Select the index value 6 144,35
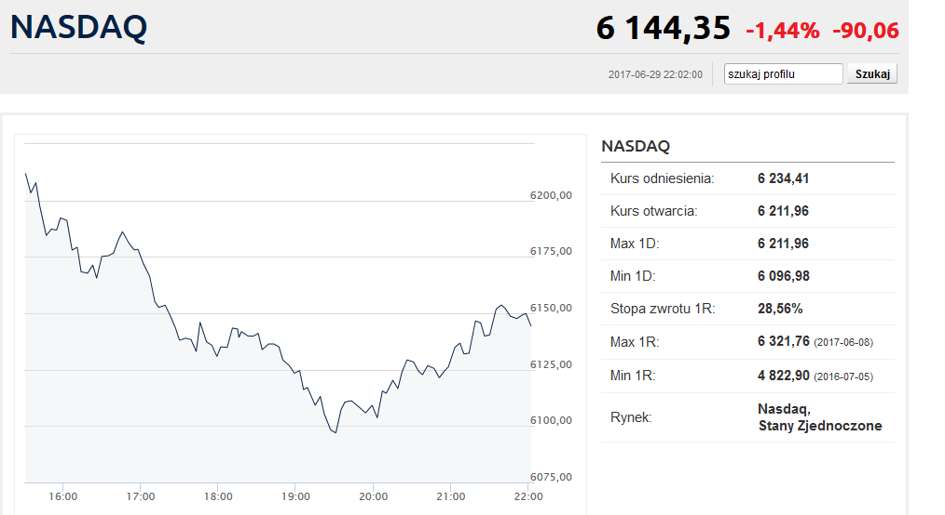This screenshot has width=945, height=515. point(663,28)
